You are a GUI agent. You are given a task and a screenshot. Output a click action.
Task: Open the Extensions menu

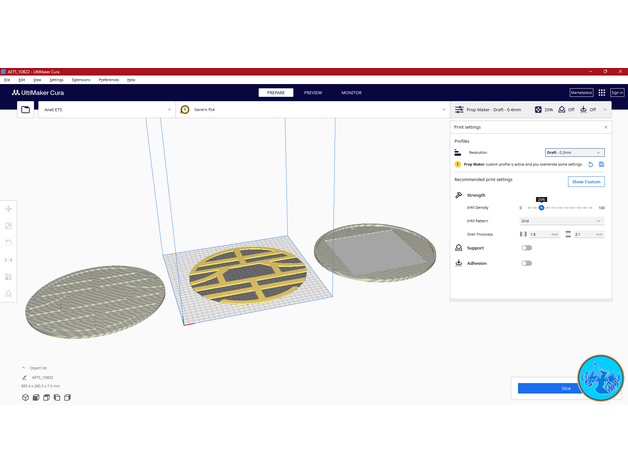[x=81, y=79]
